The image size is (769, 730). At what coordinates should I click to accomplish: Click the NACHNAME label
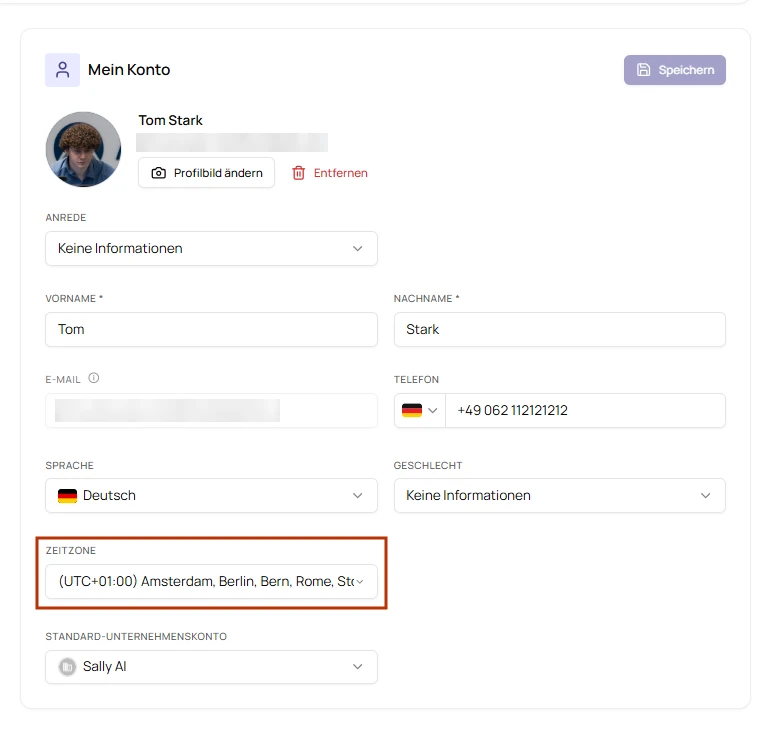click(x=426, y=298)
